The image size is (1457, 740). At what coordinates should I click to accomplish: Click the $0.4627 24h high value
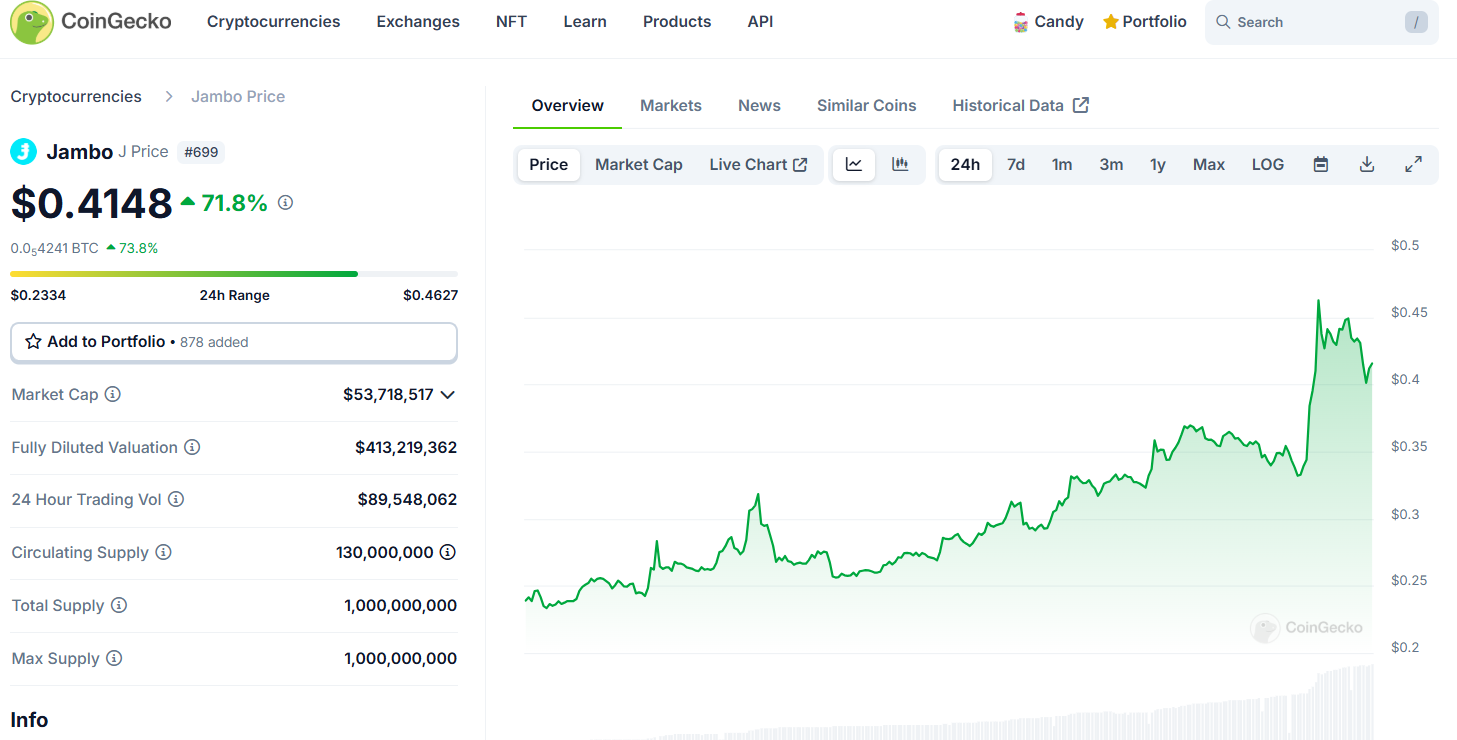[431, 296]
